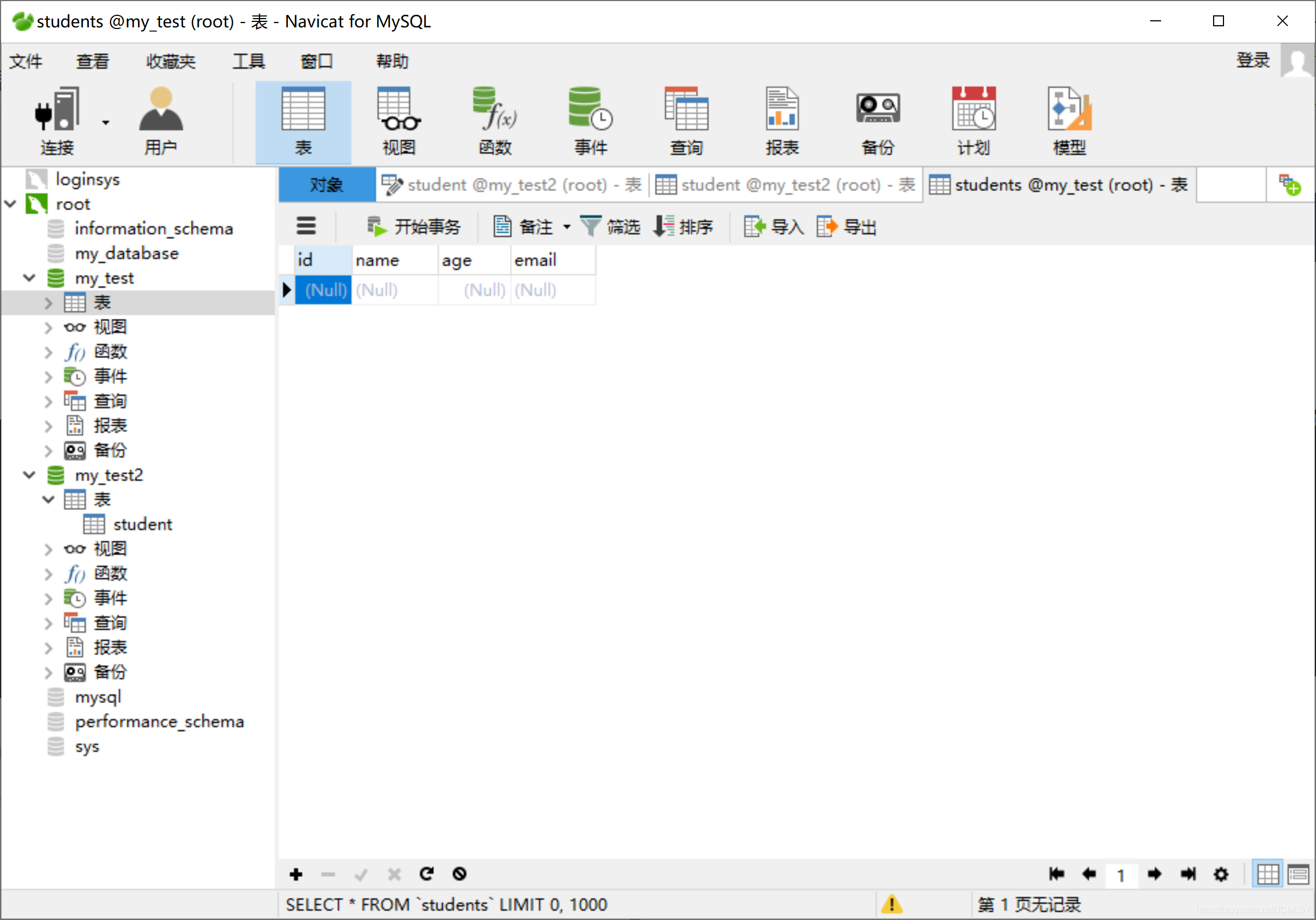Collapse the my_test2 database node
Screen dimensions: 1316x920
[x=29, y=475]
